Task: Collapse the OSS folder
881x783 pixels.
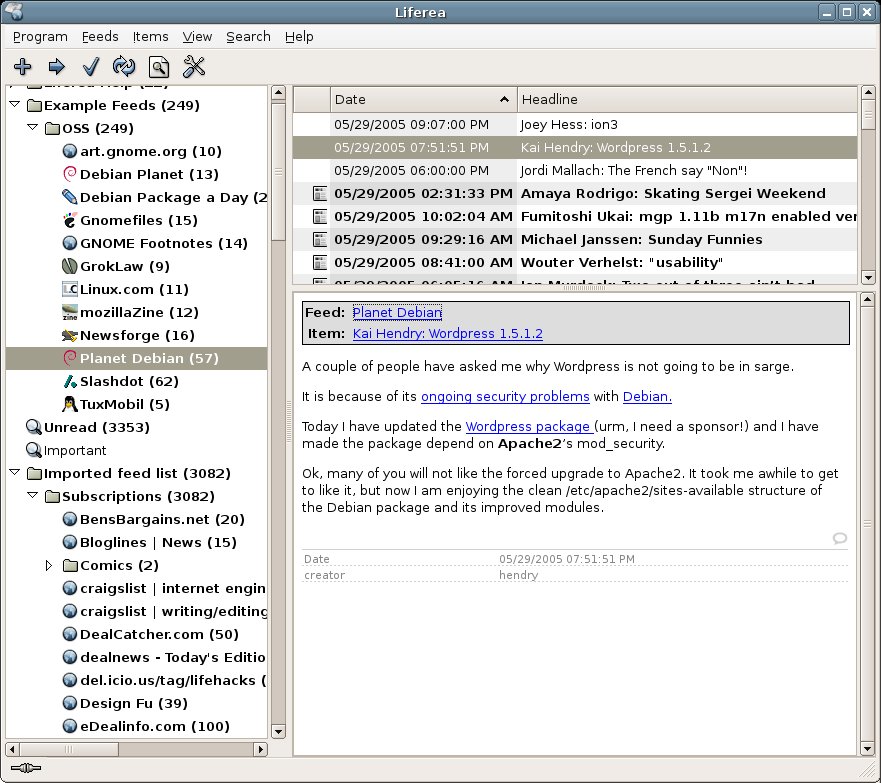Action: [33, 128]
